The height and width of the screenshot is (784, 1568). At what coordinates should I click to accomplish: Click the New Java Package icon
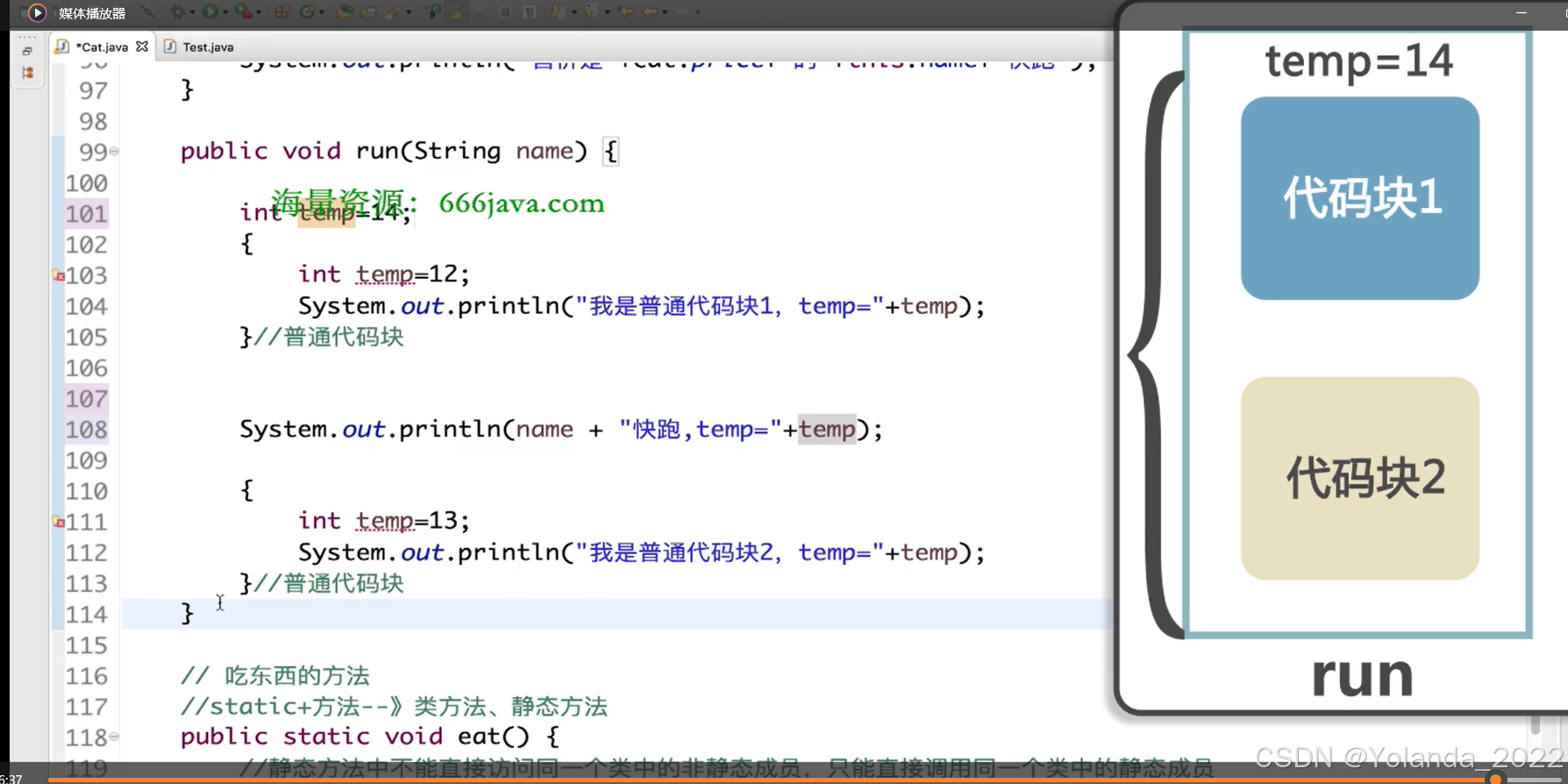(x=282, y=12)
